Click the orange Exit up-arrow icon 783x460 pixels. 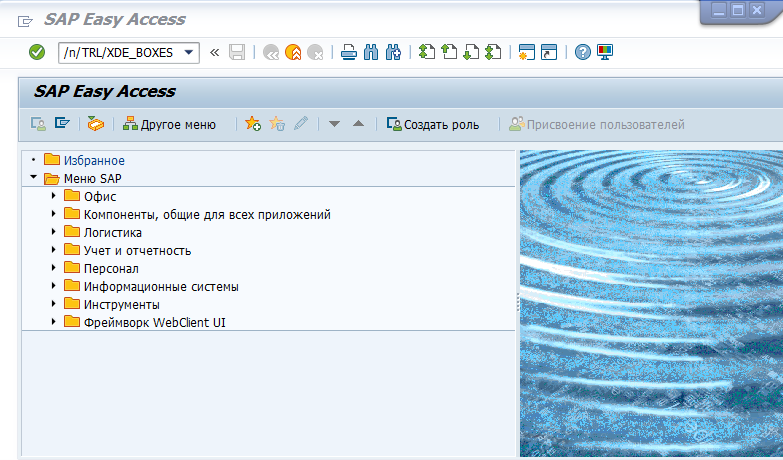[293, 52]
